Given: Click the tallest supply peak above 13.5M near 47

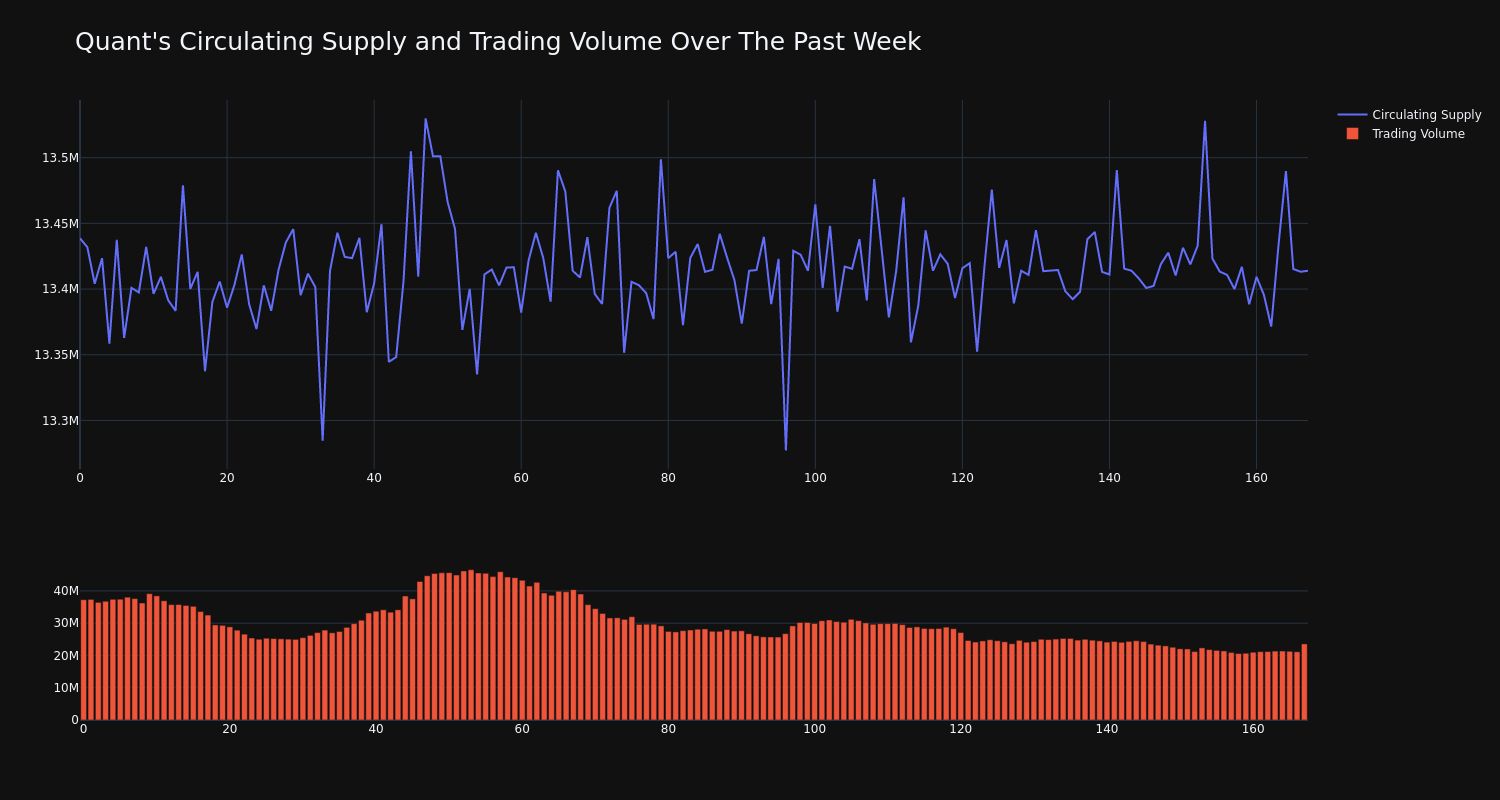Looking at the screenshot, I should pyautogui.click(x=425, y=119).
